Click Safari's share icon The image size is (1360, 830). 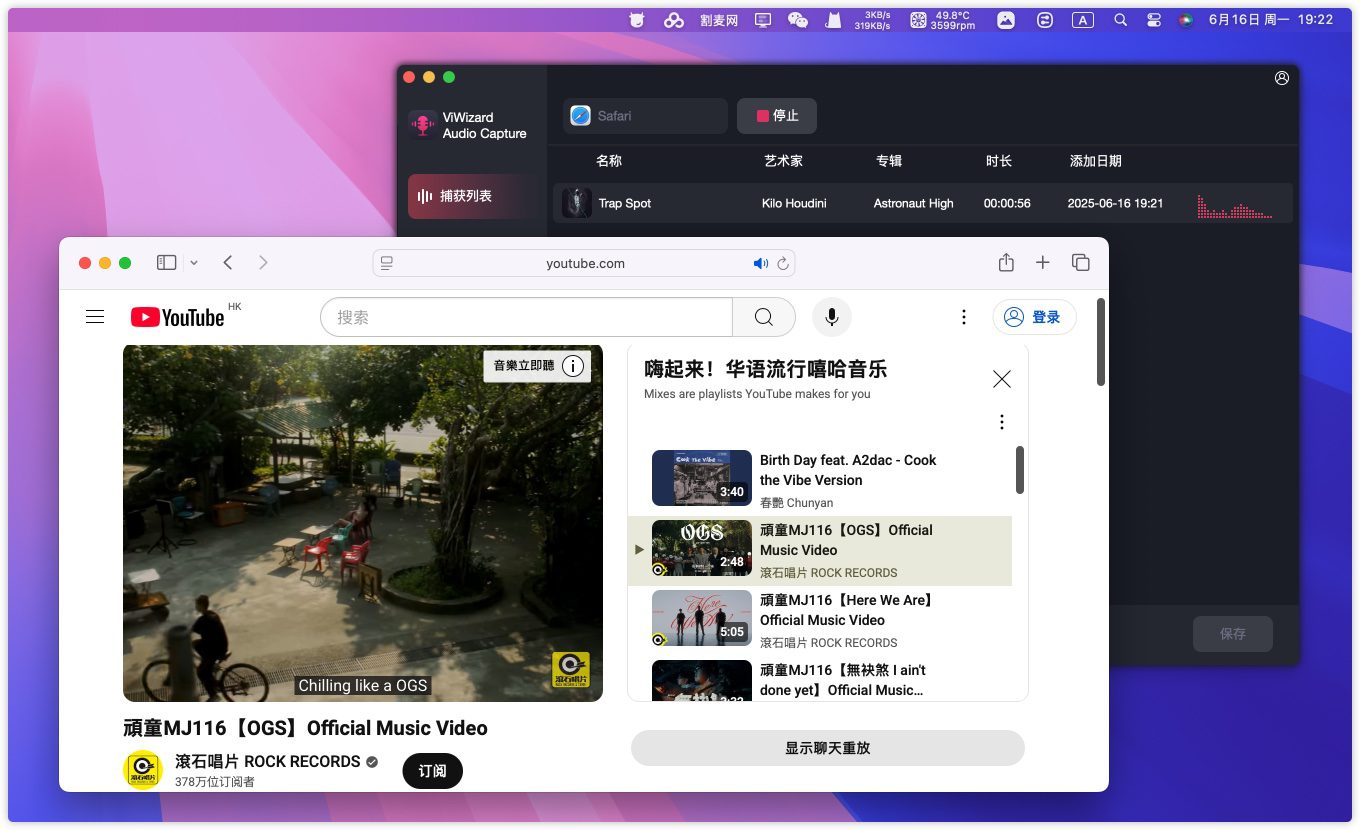point(1006,262)
